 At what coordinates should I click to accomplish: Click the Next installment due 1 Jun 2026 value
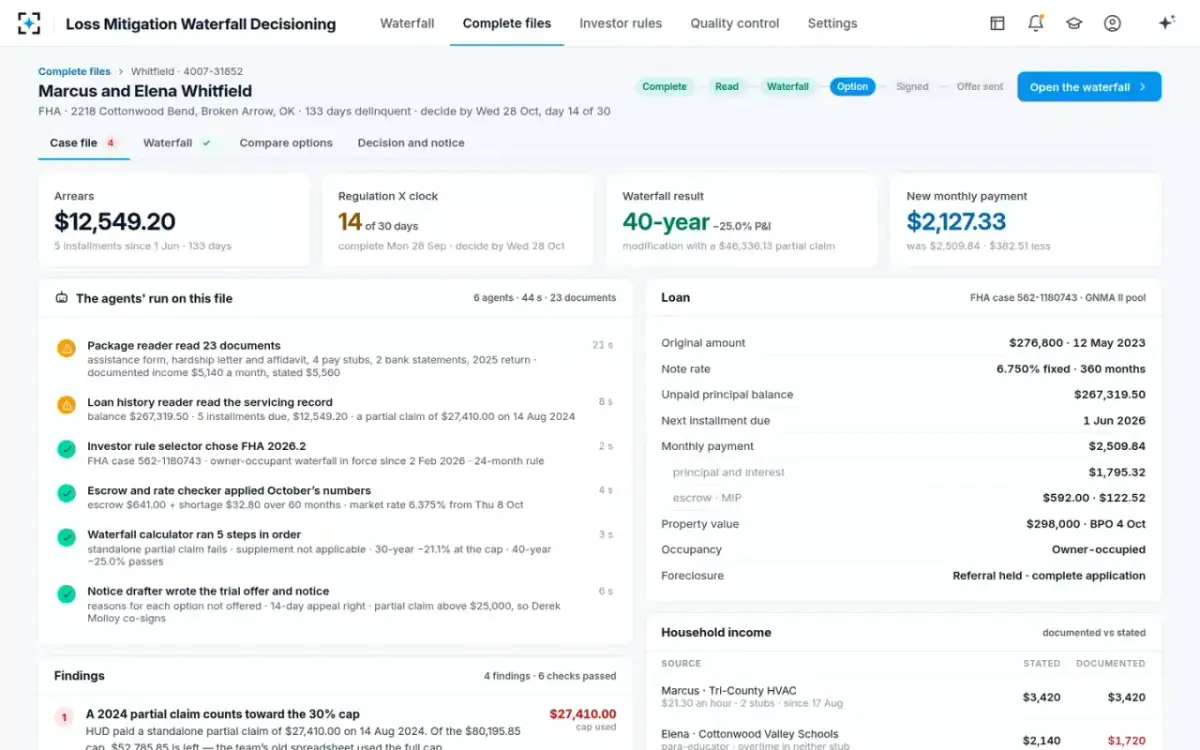point(1114,421)
